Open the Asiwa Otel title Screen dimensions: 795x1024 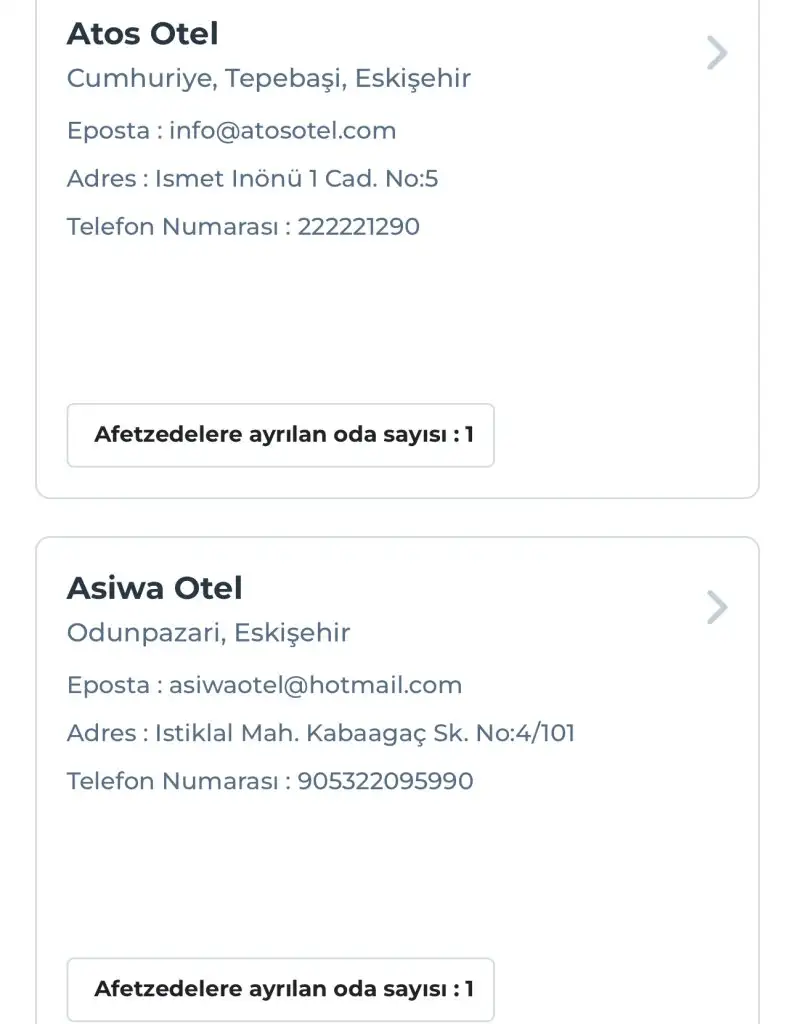click(x=154, y=588)
